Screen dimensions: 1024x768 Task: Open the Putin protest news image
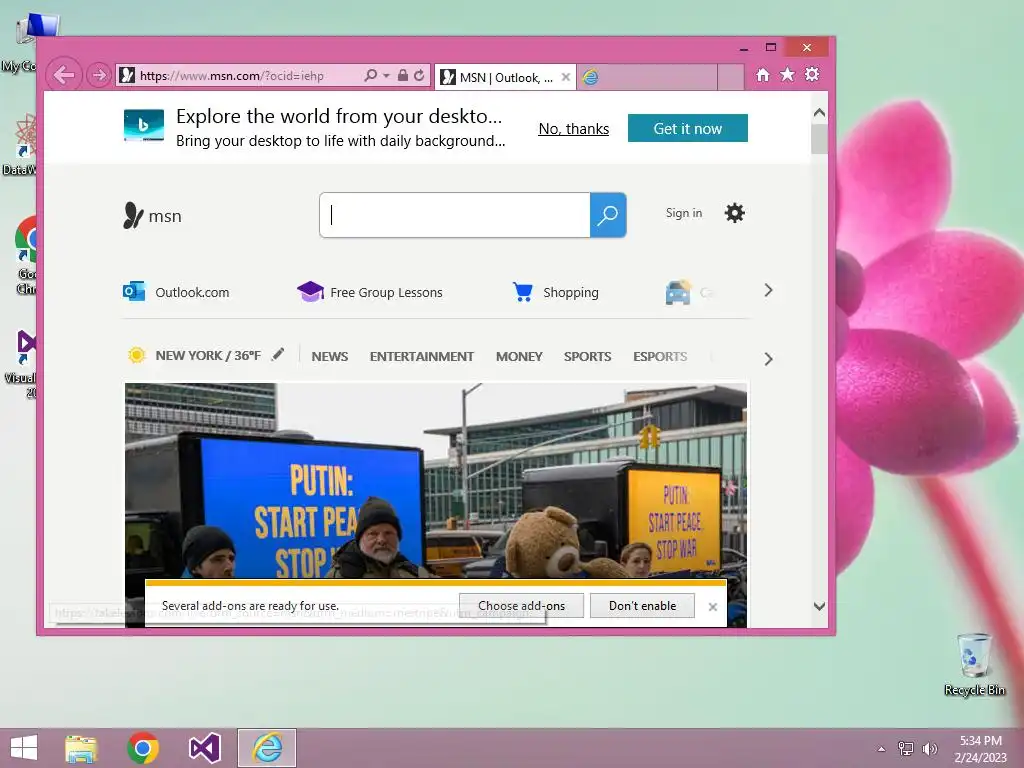click(x=436, y=480)
